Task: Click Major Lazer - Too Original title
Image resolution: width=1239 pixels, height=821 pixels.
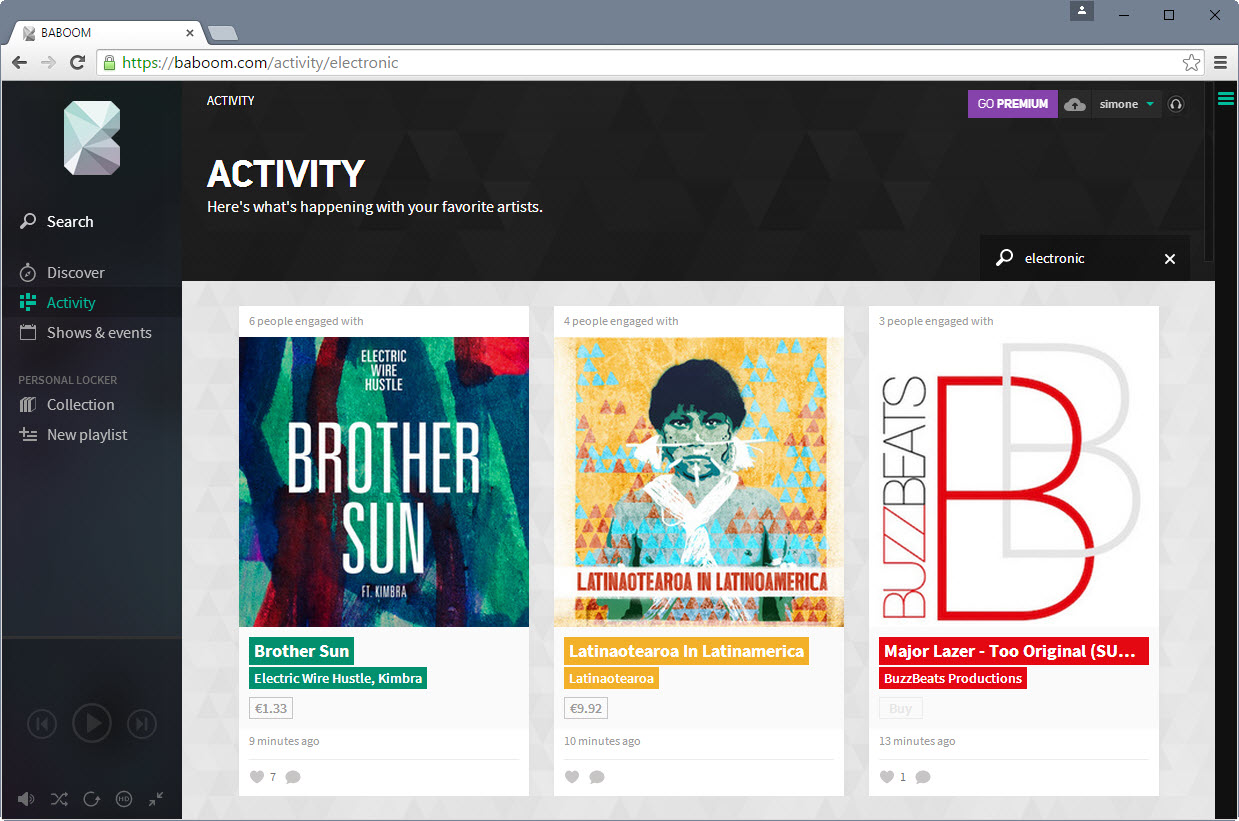Action: click(1014, 651)
